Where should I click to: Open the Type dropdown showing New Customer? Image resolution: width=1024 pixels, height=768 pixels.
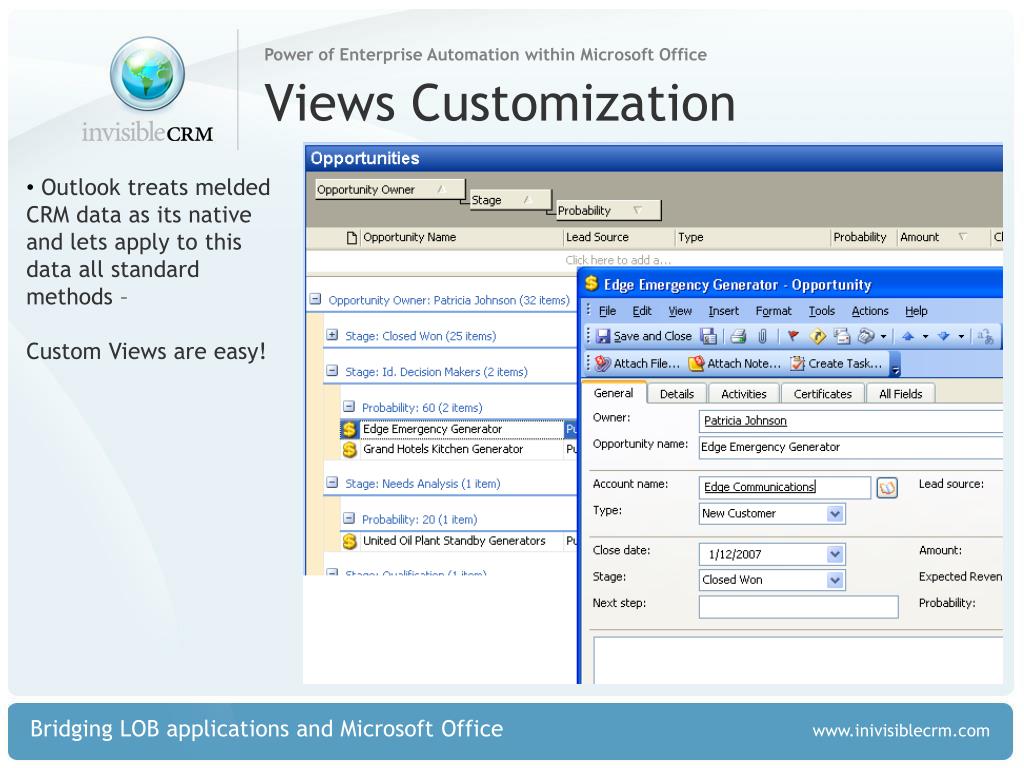pyautogui.click(x=835, y=514)
